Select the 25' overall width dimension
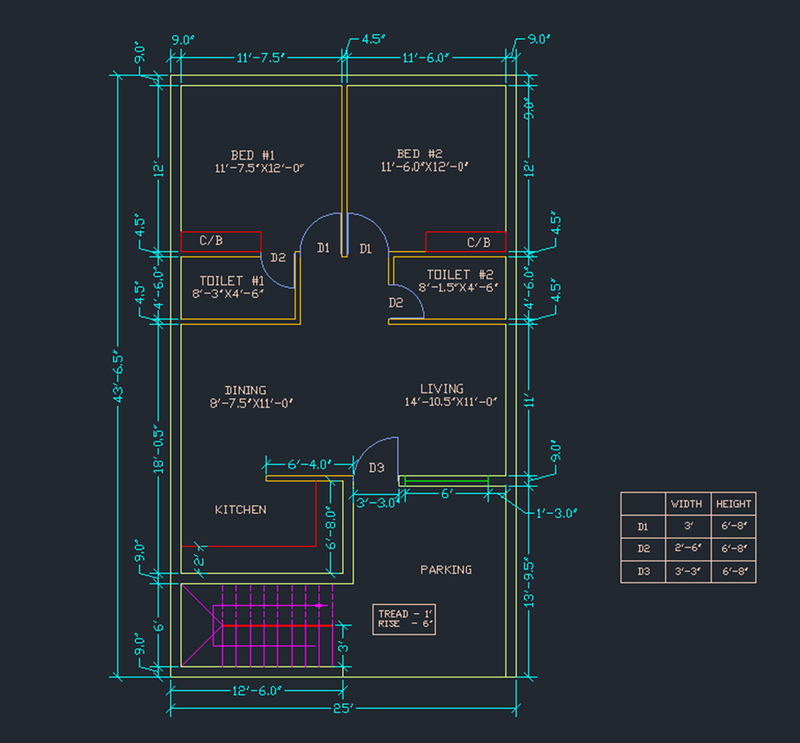Viewport: 800px width, 743px height. pos(343,708)
